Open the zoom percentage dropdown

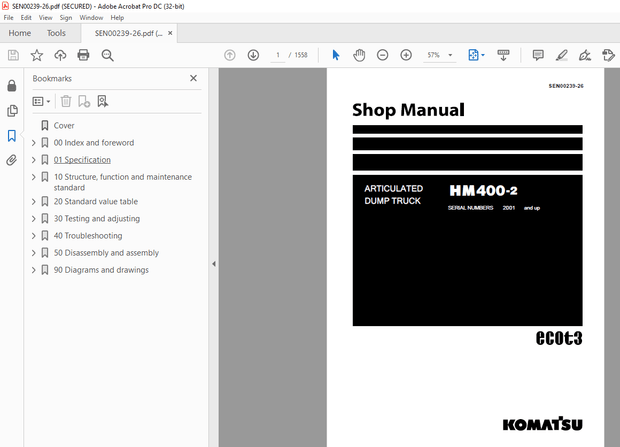click(x=450, y=55)
